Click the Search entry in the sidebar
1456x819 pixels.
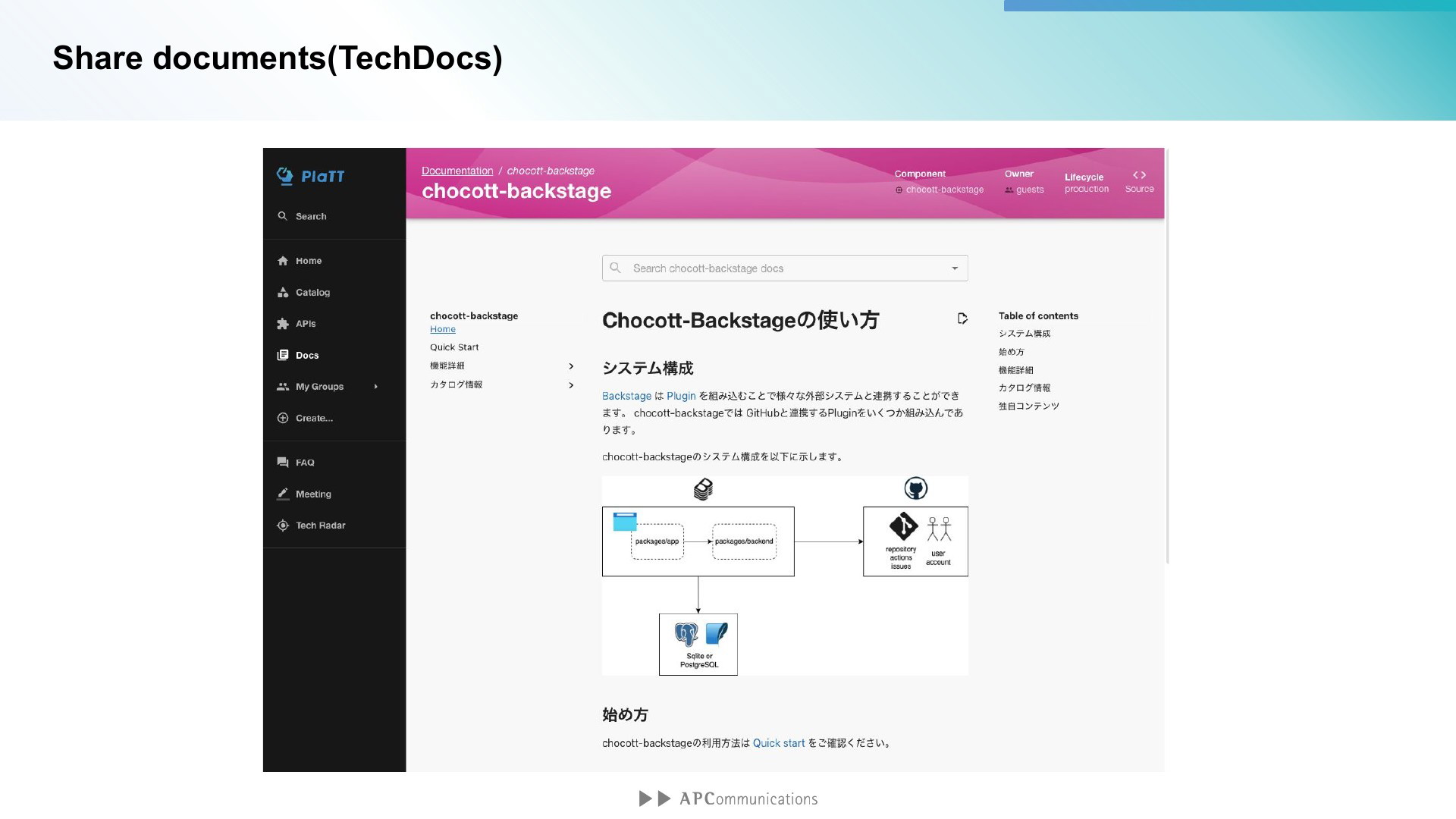(x=334, y=216)
